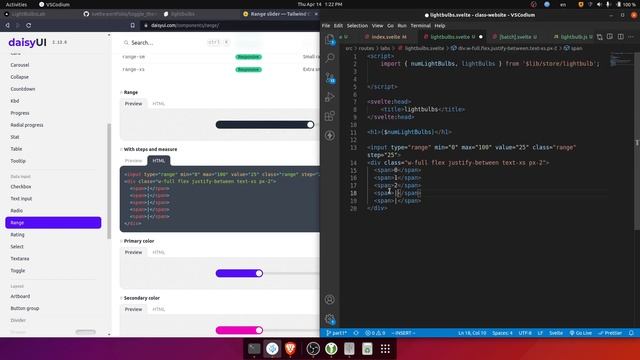Open Toggle in daisyUI sidebar

click(18, 271)
